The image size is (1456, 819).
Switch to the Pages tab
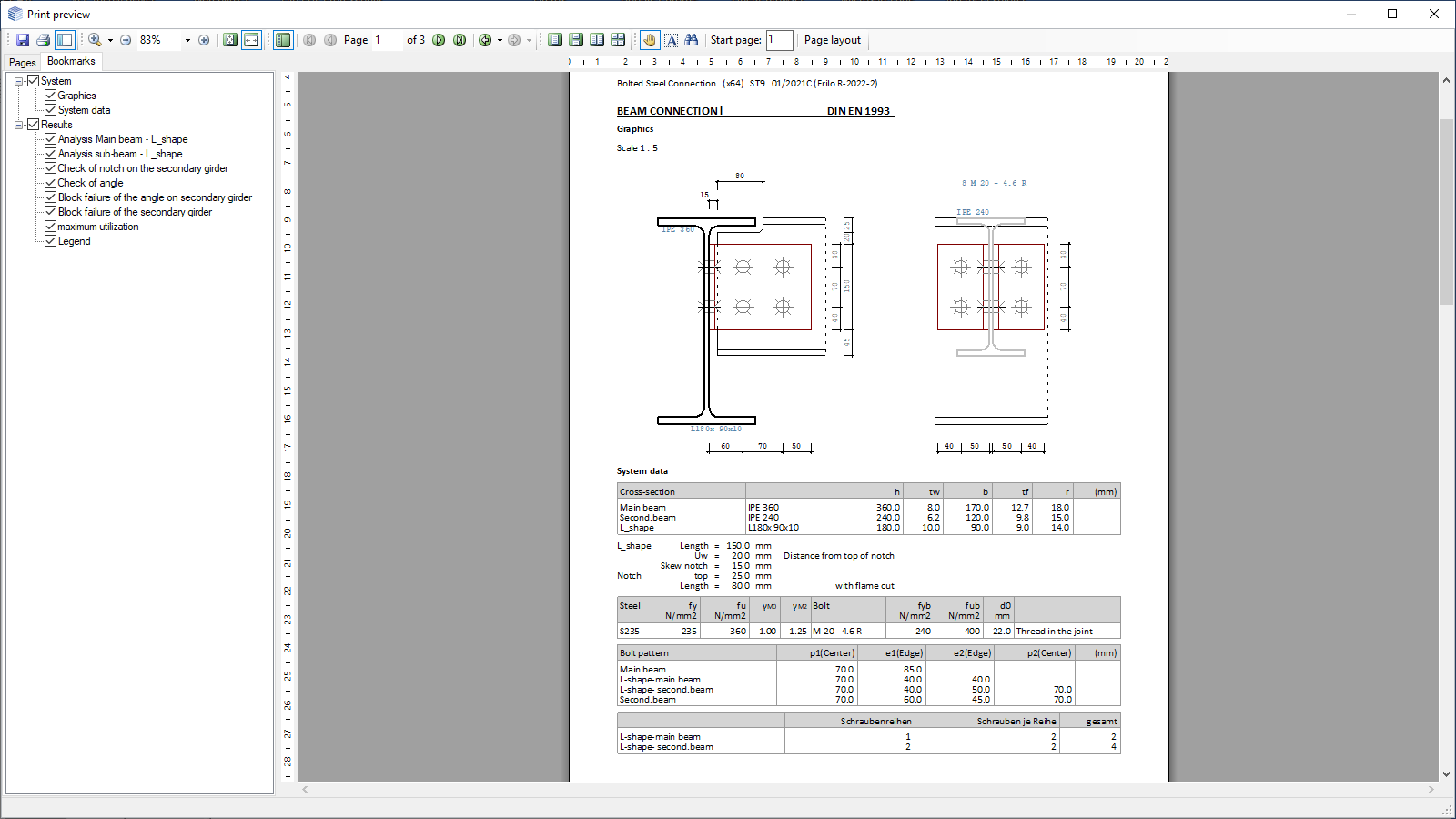tap(23, 63)
